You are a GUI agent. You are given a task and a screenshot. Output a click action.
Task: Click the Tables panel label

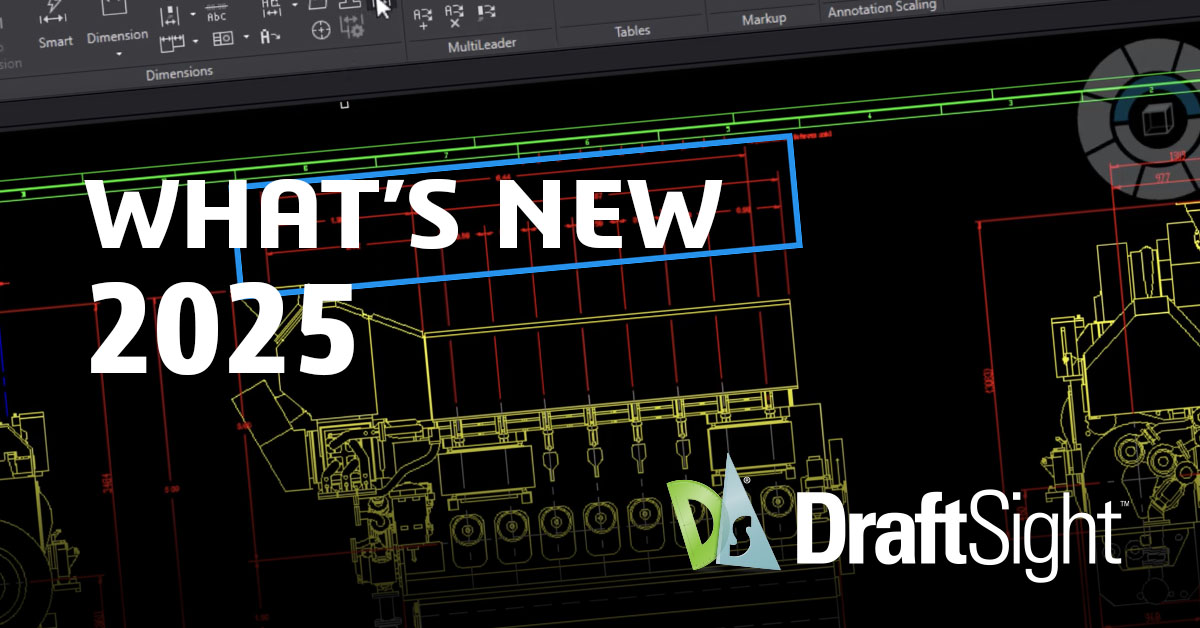click(631, 32)
